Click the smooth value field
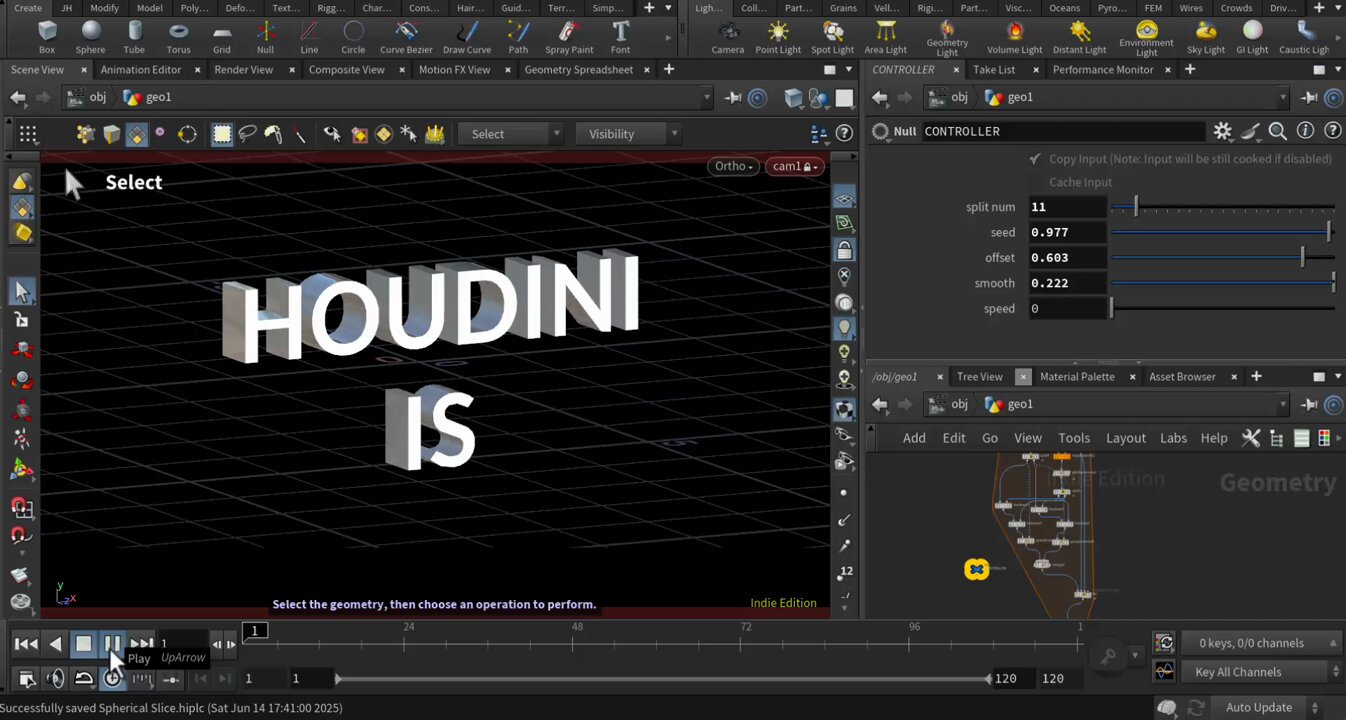This screenshot has height=720, width=1346. pos(1067,283)
